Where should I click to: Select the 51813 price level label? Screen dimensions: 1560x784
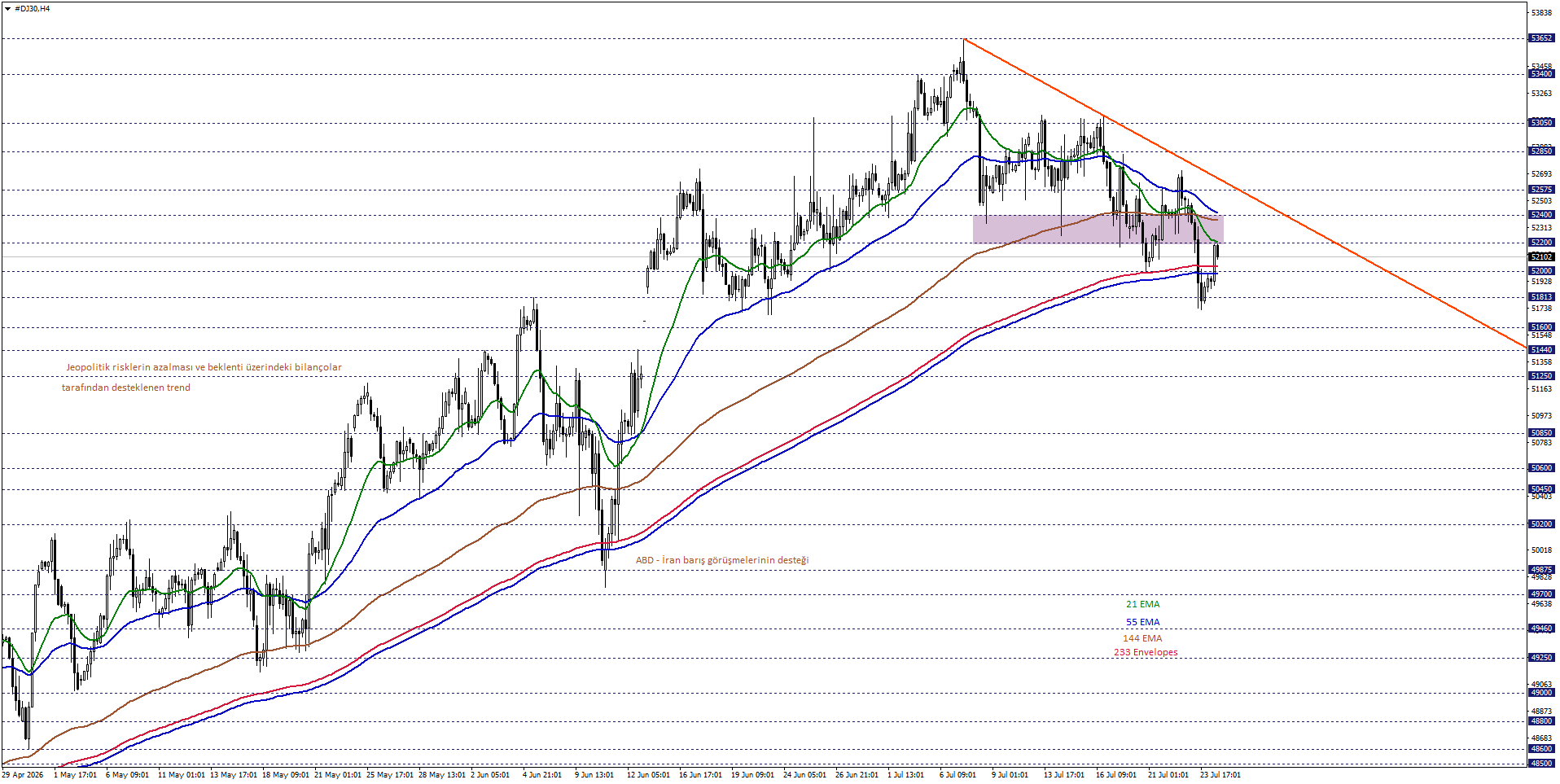1541,297
